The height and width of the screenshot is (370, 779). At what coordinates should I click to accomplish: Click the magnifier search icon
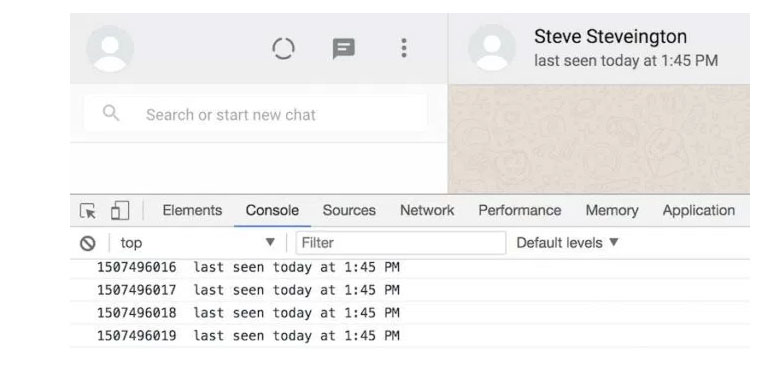coord(111,113)
